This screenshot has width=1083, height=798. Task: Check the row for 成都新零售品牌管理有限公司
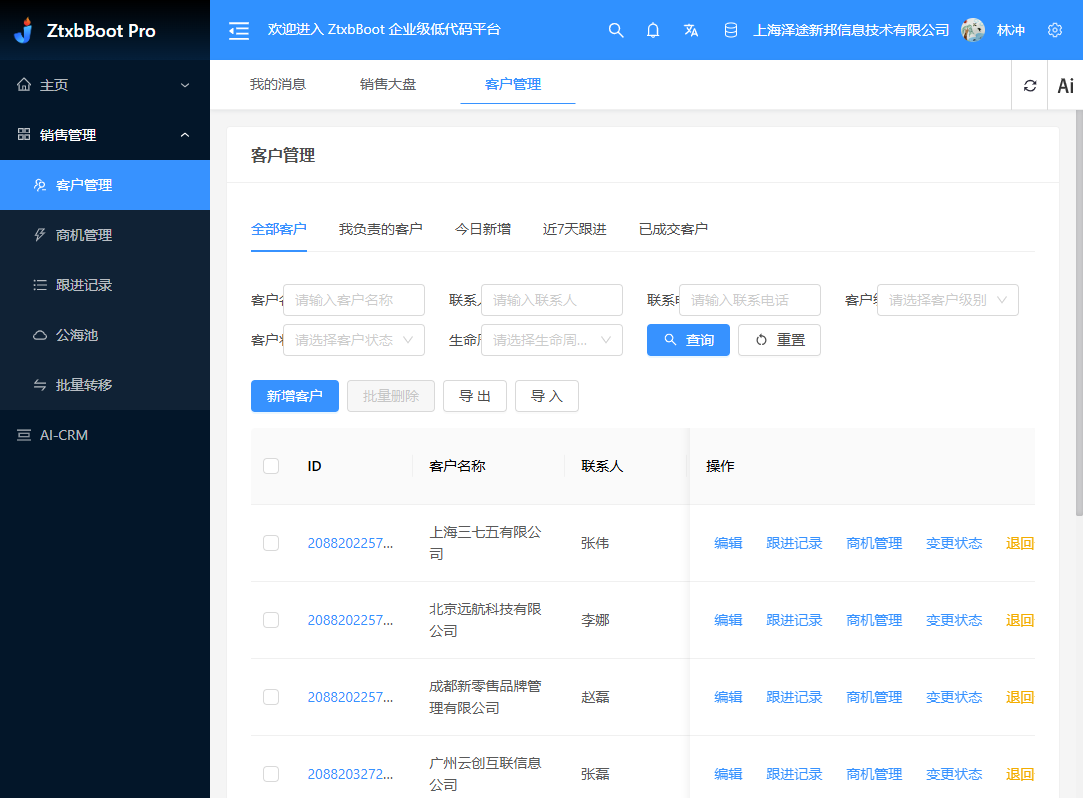pos(271,697)
